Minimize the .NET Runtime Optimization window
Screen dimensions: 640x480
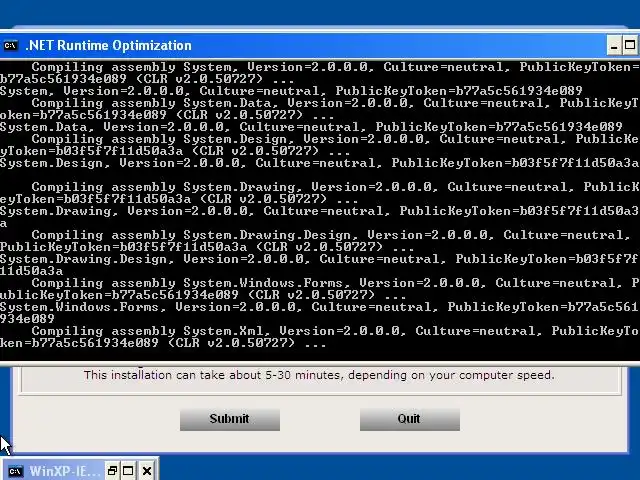tap(613, 45)
